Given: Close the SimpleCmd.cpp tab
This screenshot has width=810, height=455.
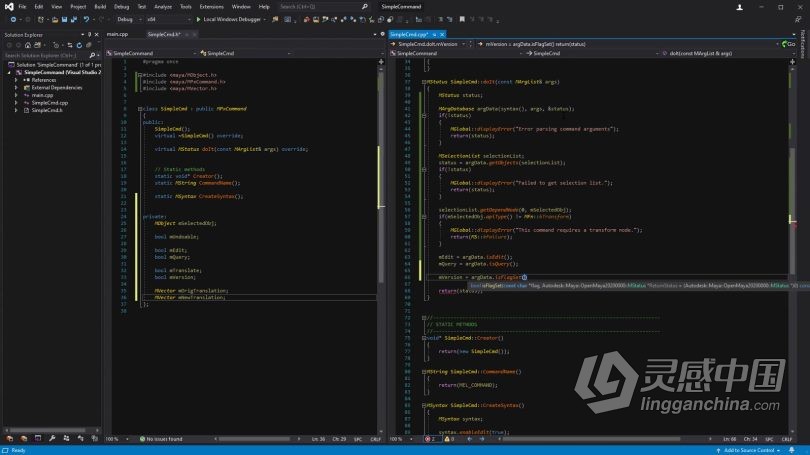Looking at the screenshot, I should point(442,35).
